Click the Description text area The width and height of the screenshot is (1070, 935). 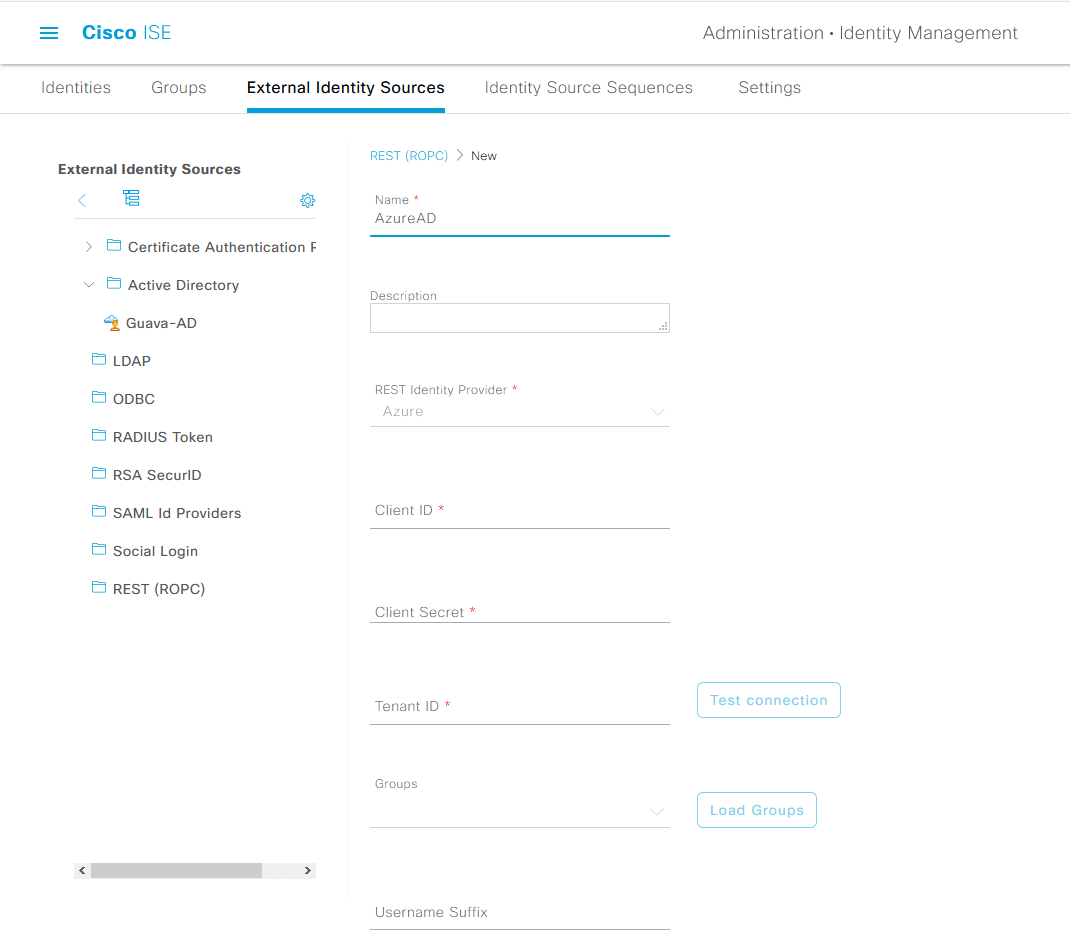coord(519,318)
